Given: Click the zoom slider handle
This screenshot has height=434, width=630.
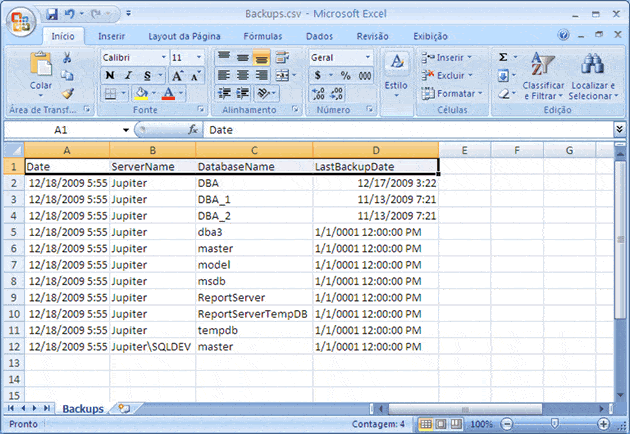Looking at the screenshot, I should point(554,424).
